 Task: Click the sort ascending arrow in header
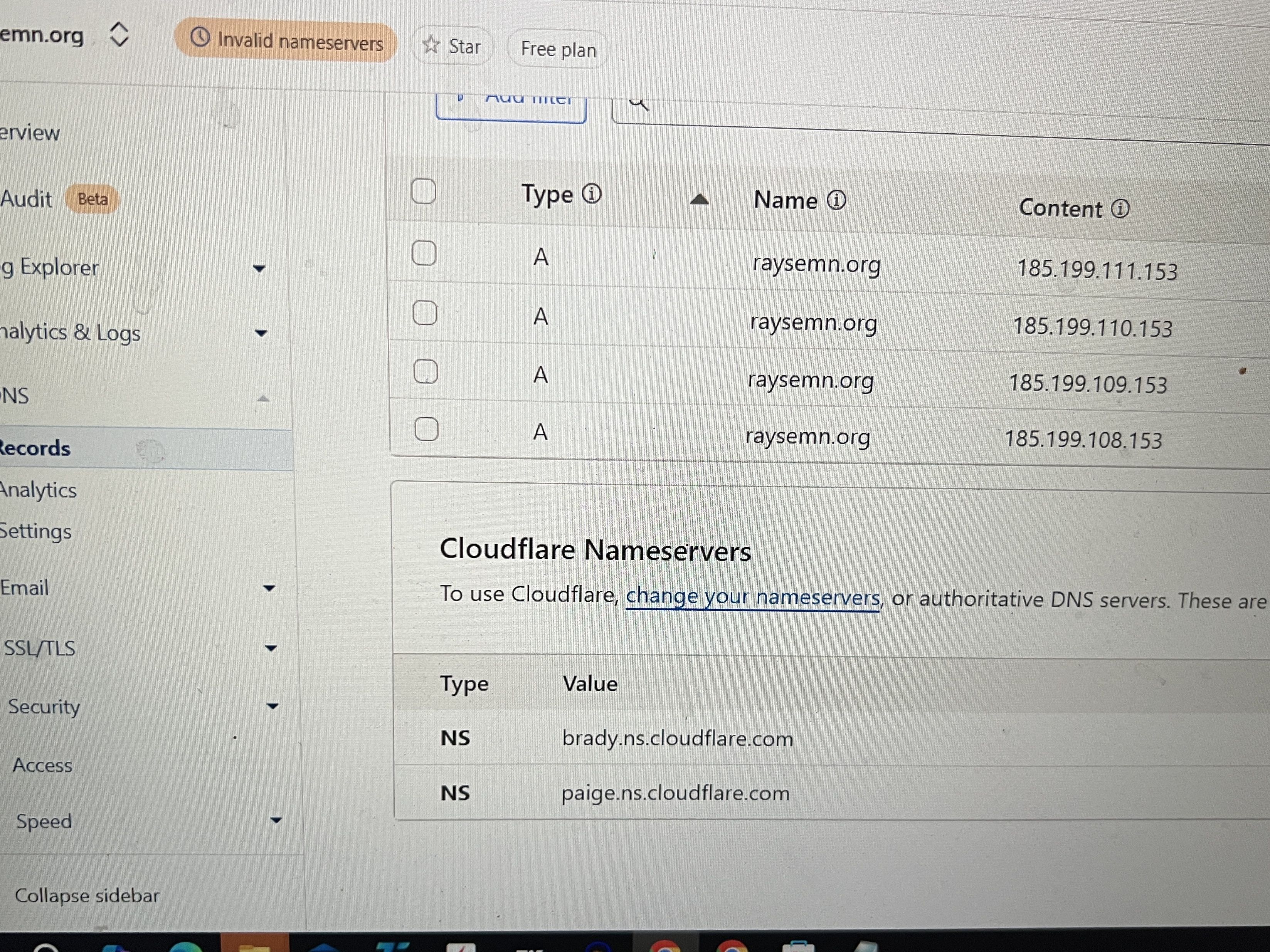point(699,199)
